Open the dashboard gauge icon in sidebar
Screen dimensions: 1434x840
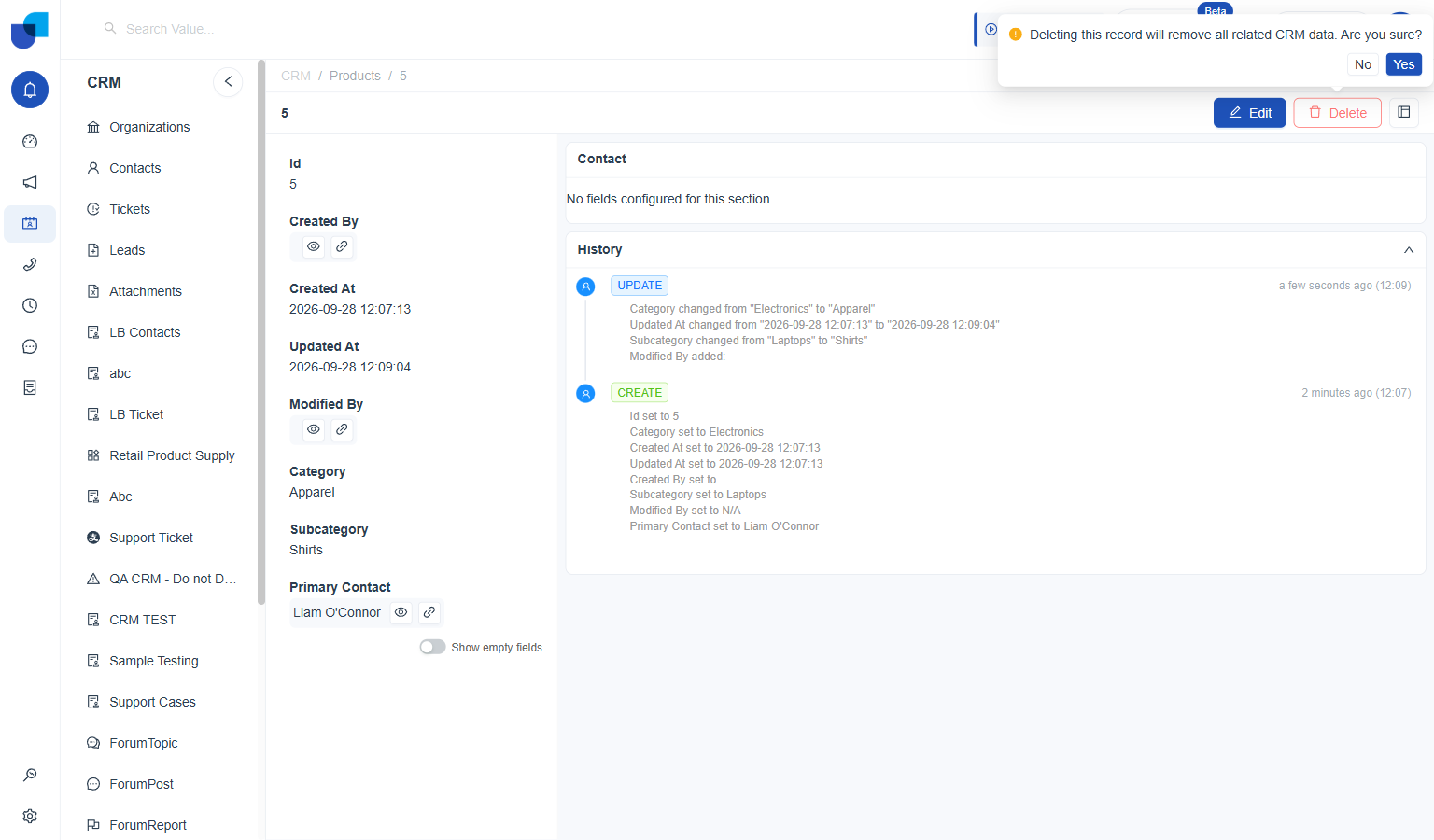(30, 142)
